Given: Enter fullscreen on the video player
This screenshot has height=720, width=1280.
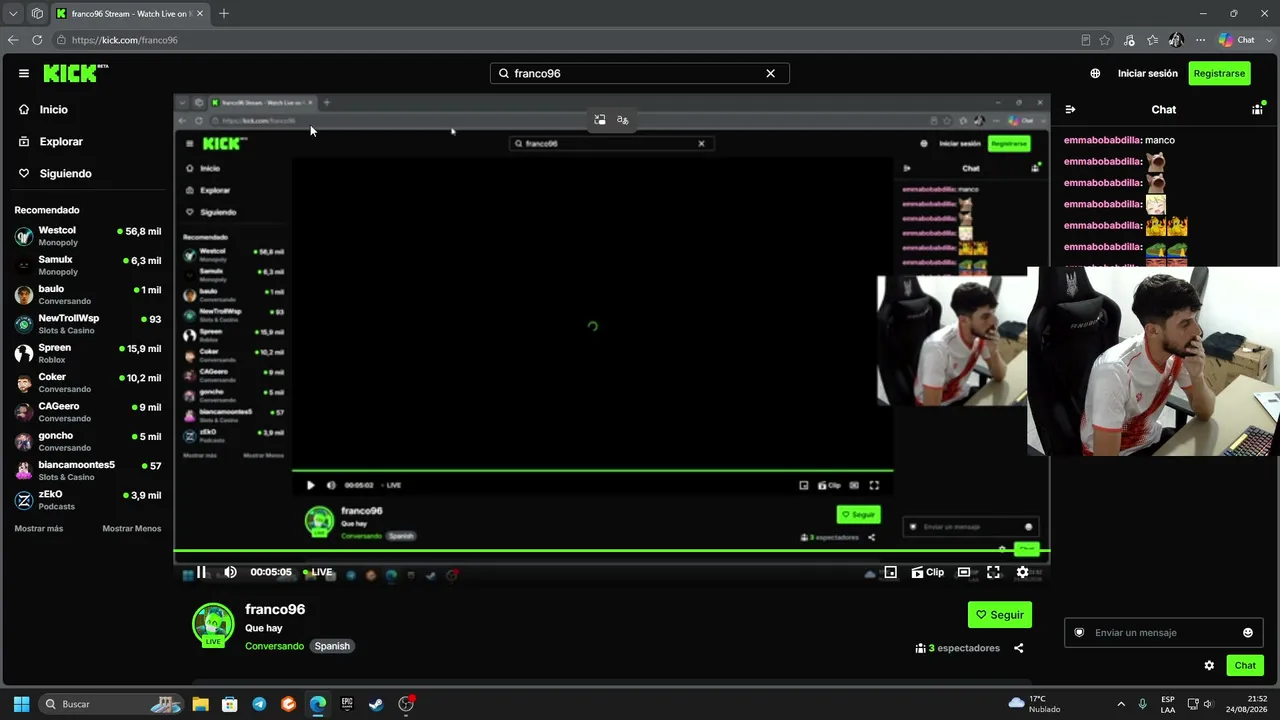Looking at the screenshot, I should click(x=993, y=572).
